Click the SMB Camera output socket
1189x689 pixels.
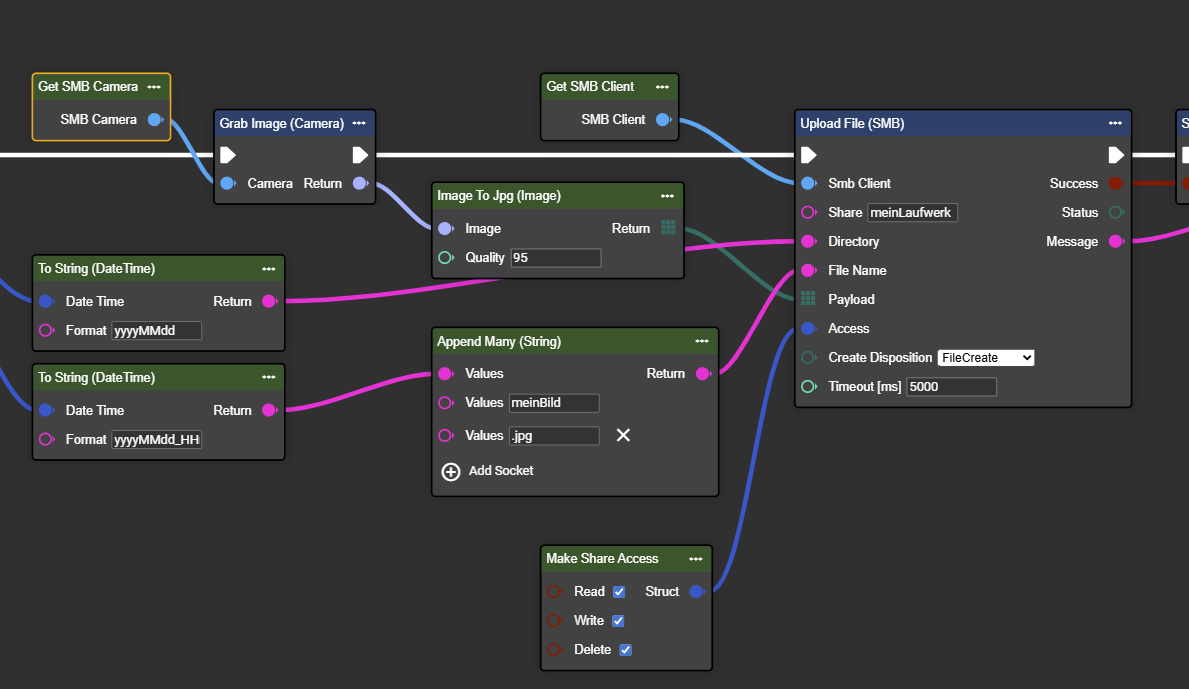(155, 119)
